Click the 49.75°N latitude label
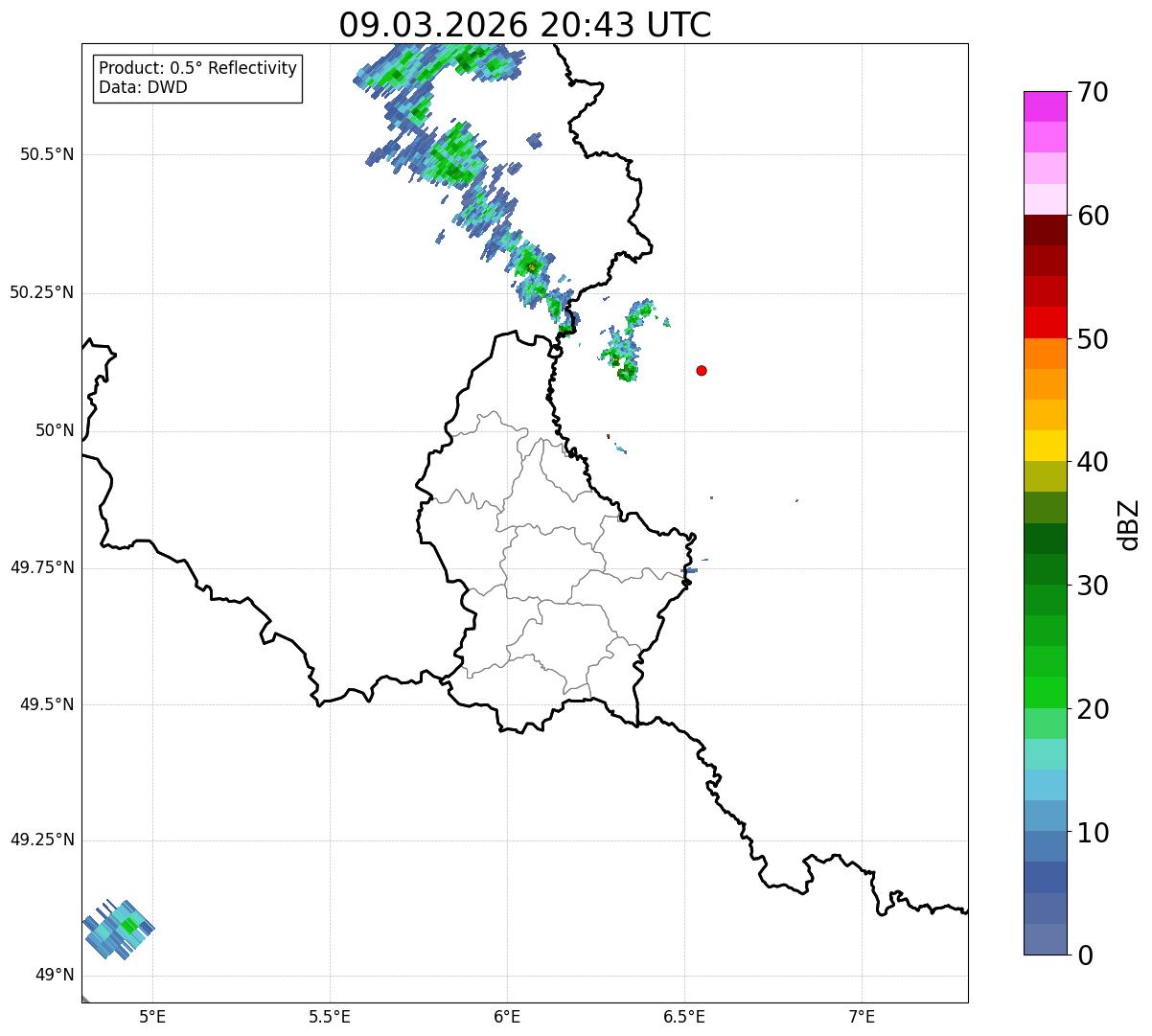 (x=41, y=567)
